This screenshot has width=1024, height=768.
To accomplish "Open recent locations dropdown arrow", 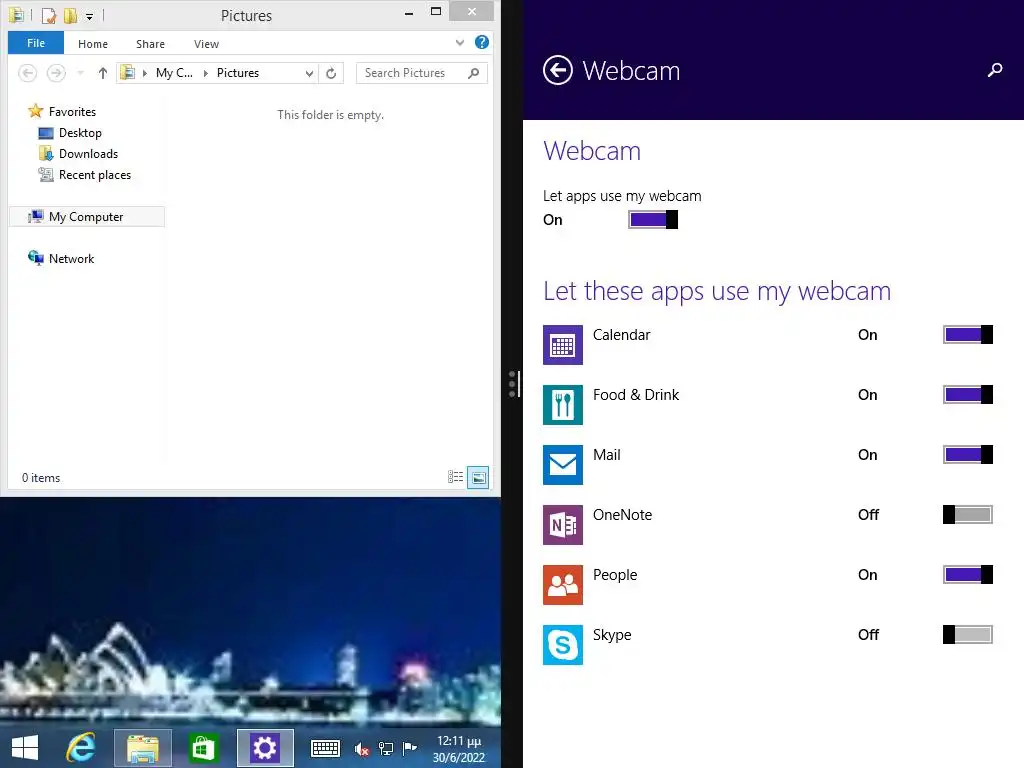I will click(x=80, y=73).
